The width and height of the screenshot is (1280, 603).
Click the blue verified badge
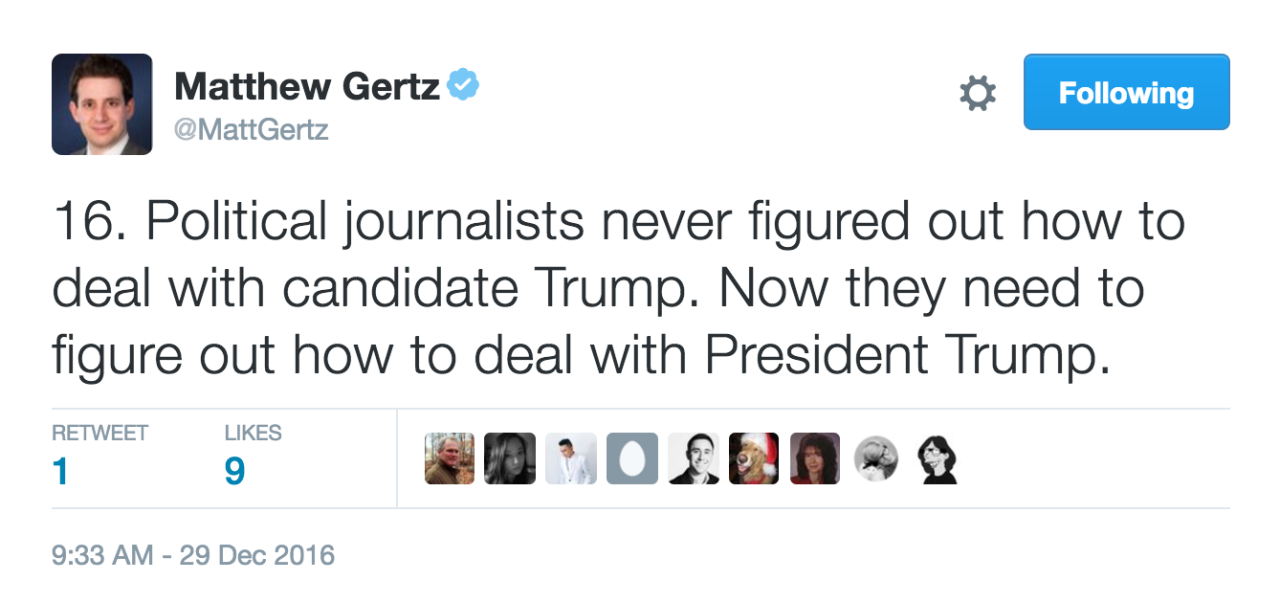pyautogui.click(x=462, y=86)
